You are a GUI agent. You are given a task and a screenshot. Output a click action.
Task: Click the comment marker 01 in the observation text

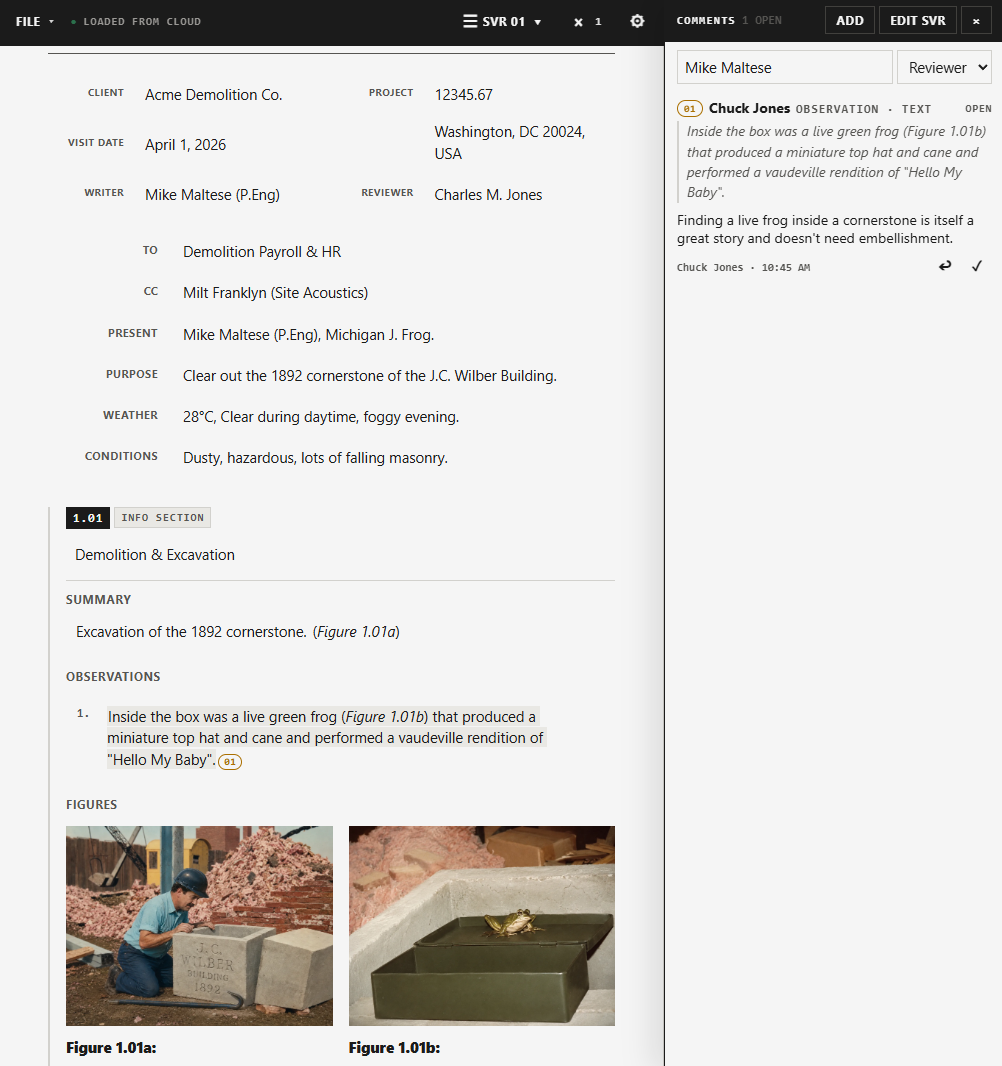pos(230,761)
